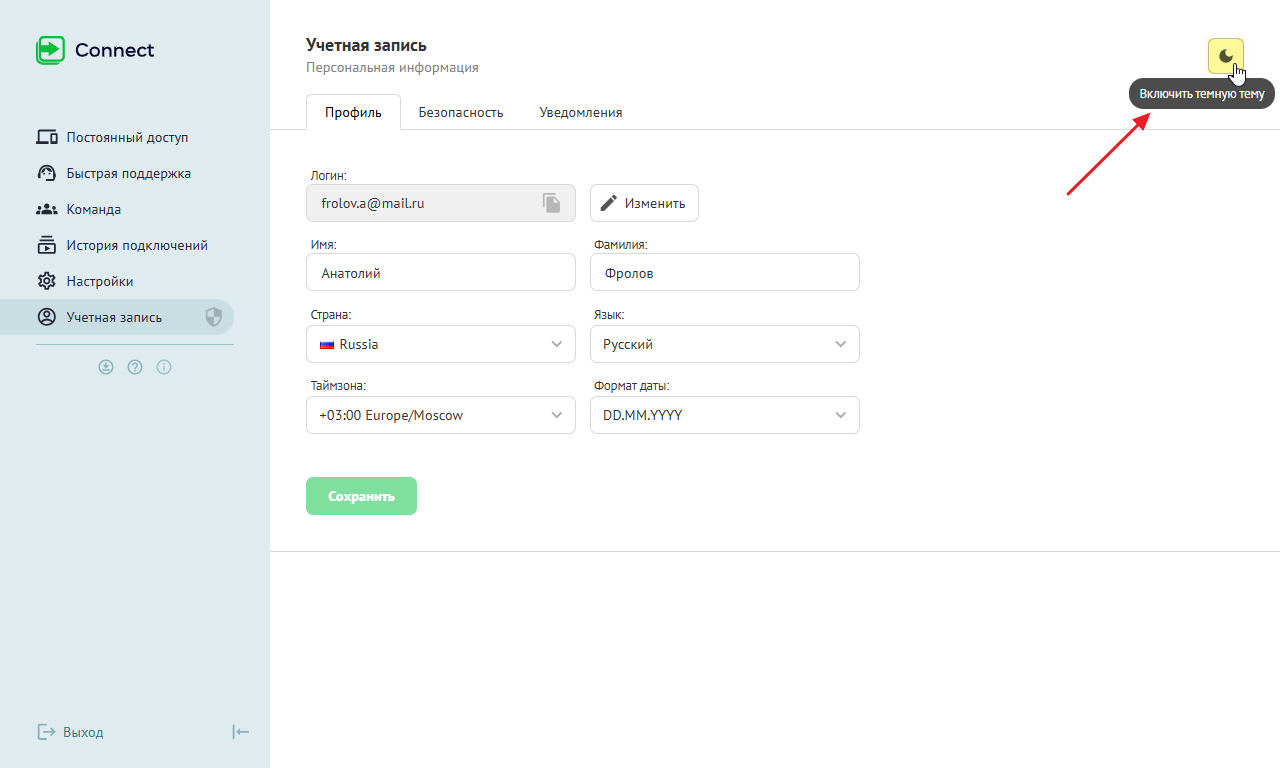
Task: Open Быстрая поддержка section
Action: [x=128, y=173]
